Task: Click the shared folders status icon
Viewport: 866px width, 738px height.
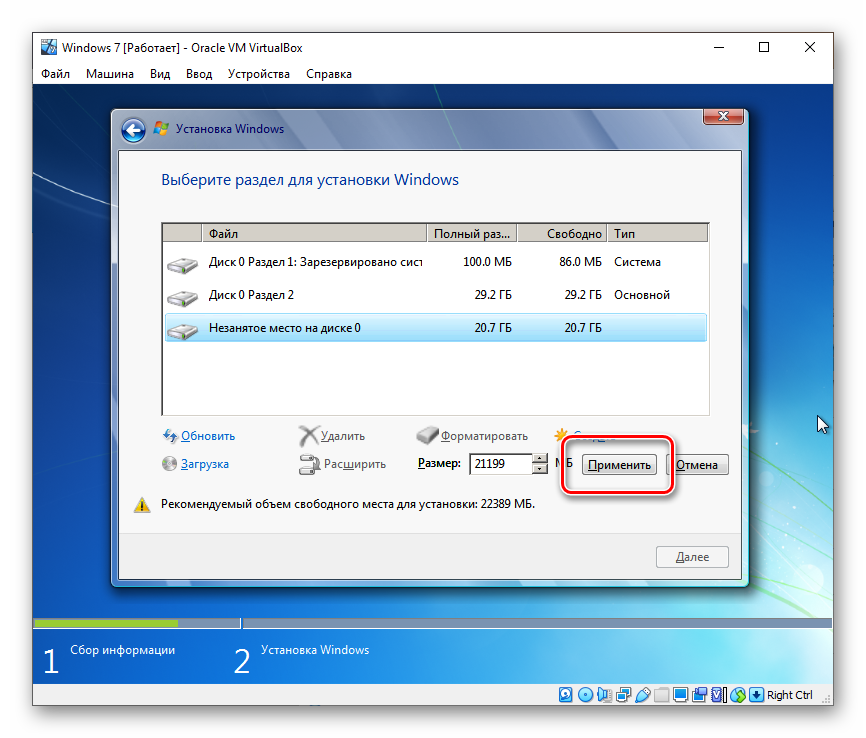Action: click(662, 694)
